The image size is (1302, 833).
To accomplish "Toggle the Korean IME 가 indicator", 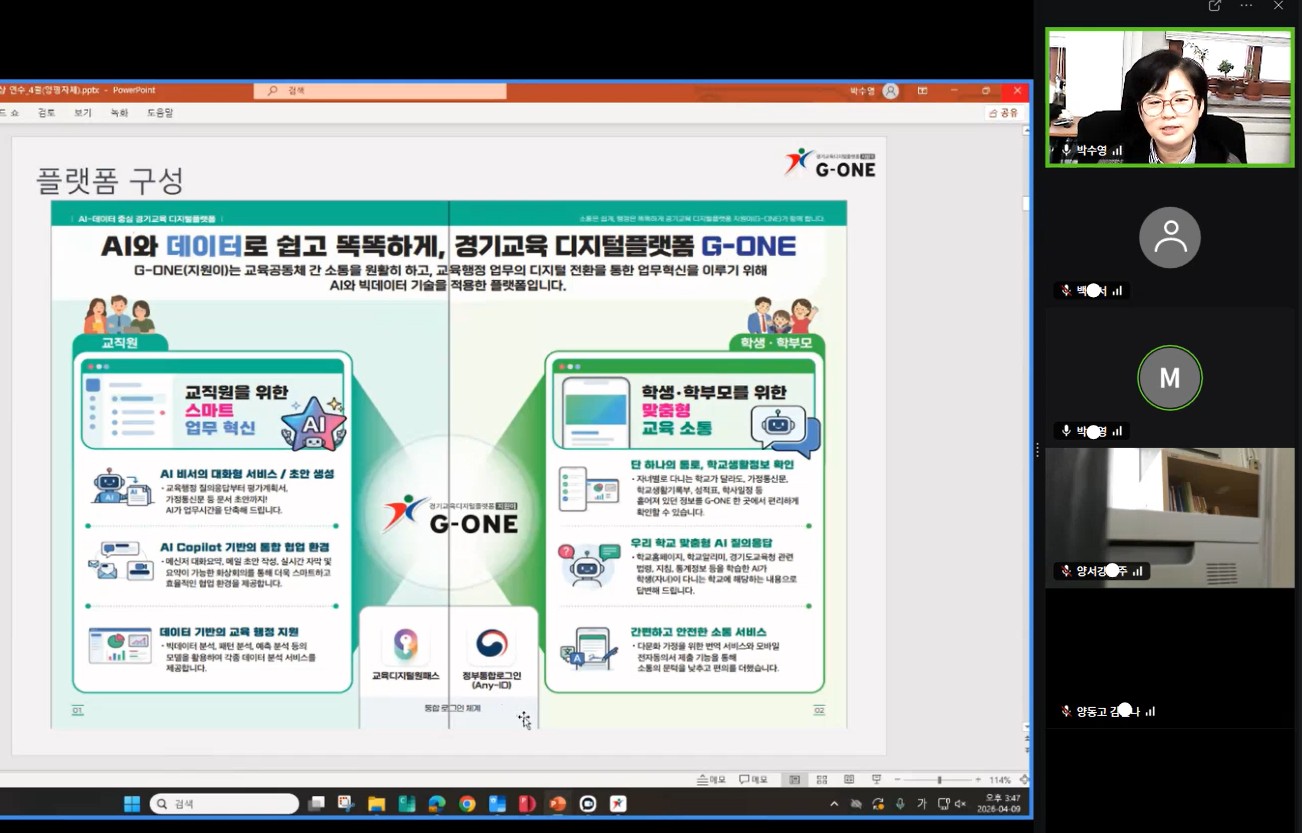I will click(x=921, y=804).
